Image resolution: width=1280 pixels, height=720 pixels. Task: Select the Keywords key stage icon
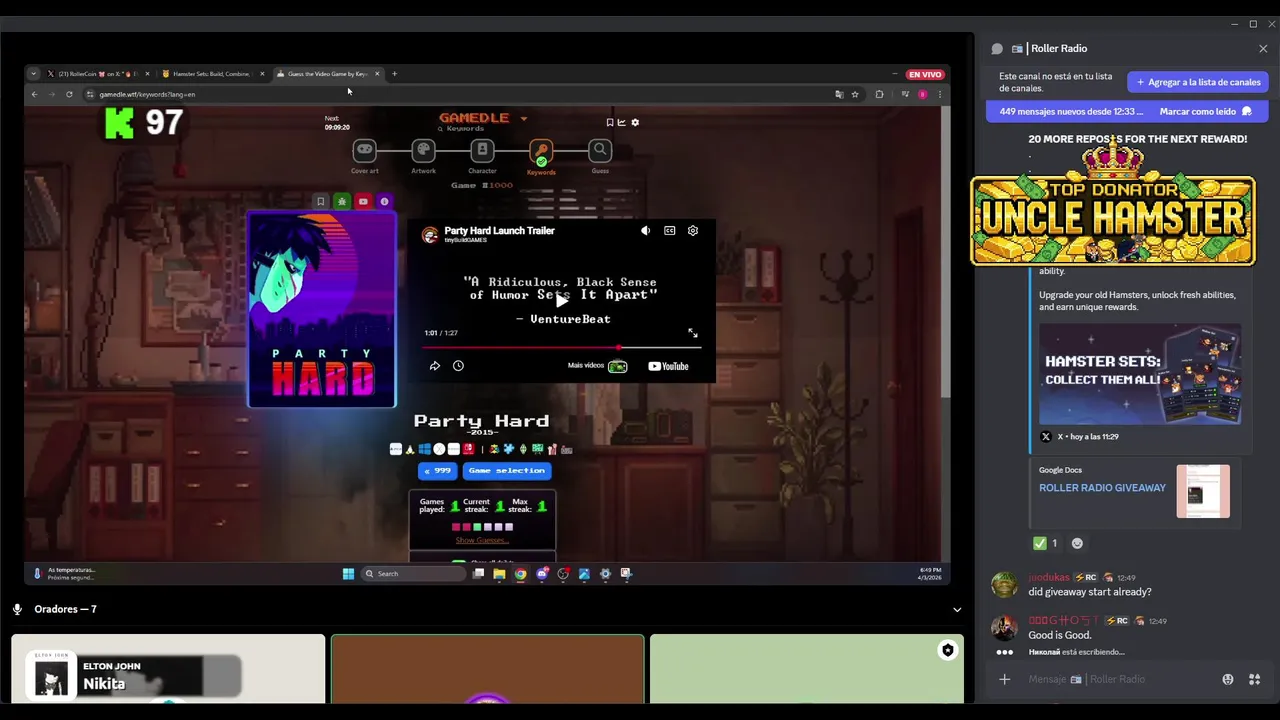pyautogui.click(x=541, y=151)
